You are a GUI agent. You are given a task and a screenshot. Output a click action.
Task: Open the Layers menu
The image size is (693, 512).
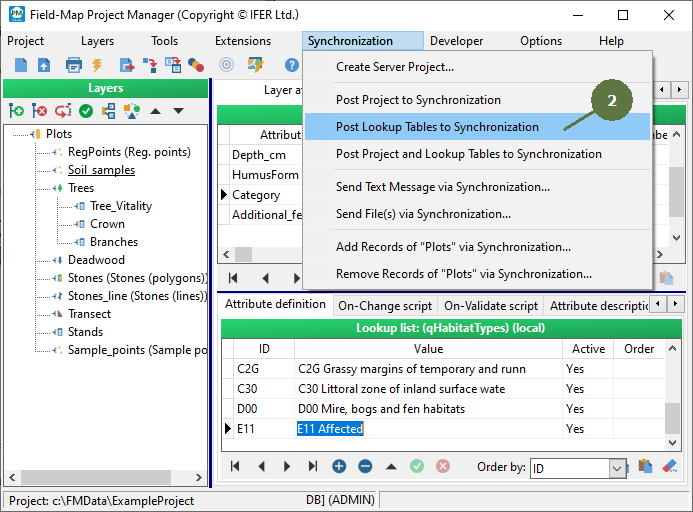click(97, 41)
